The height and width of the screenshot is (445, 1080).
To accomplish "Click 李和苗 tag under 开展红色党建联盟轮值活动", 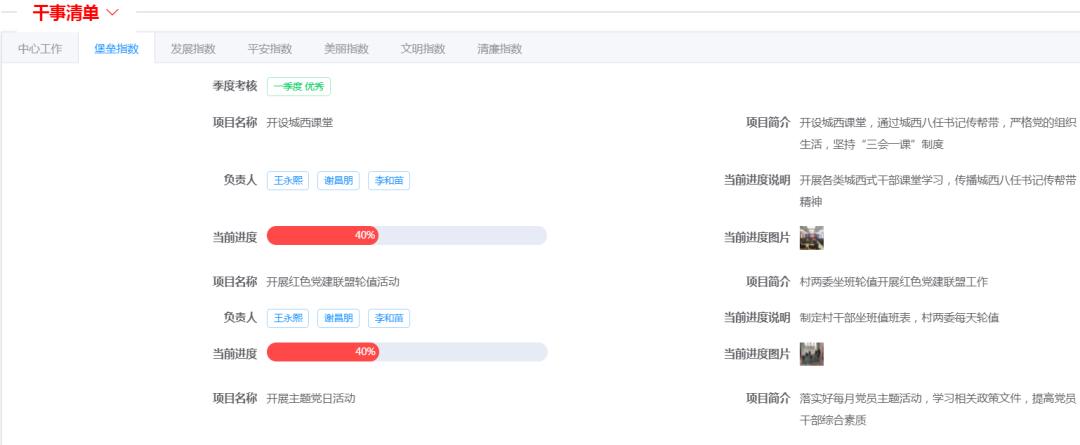I will click(389, 318).
